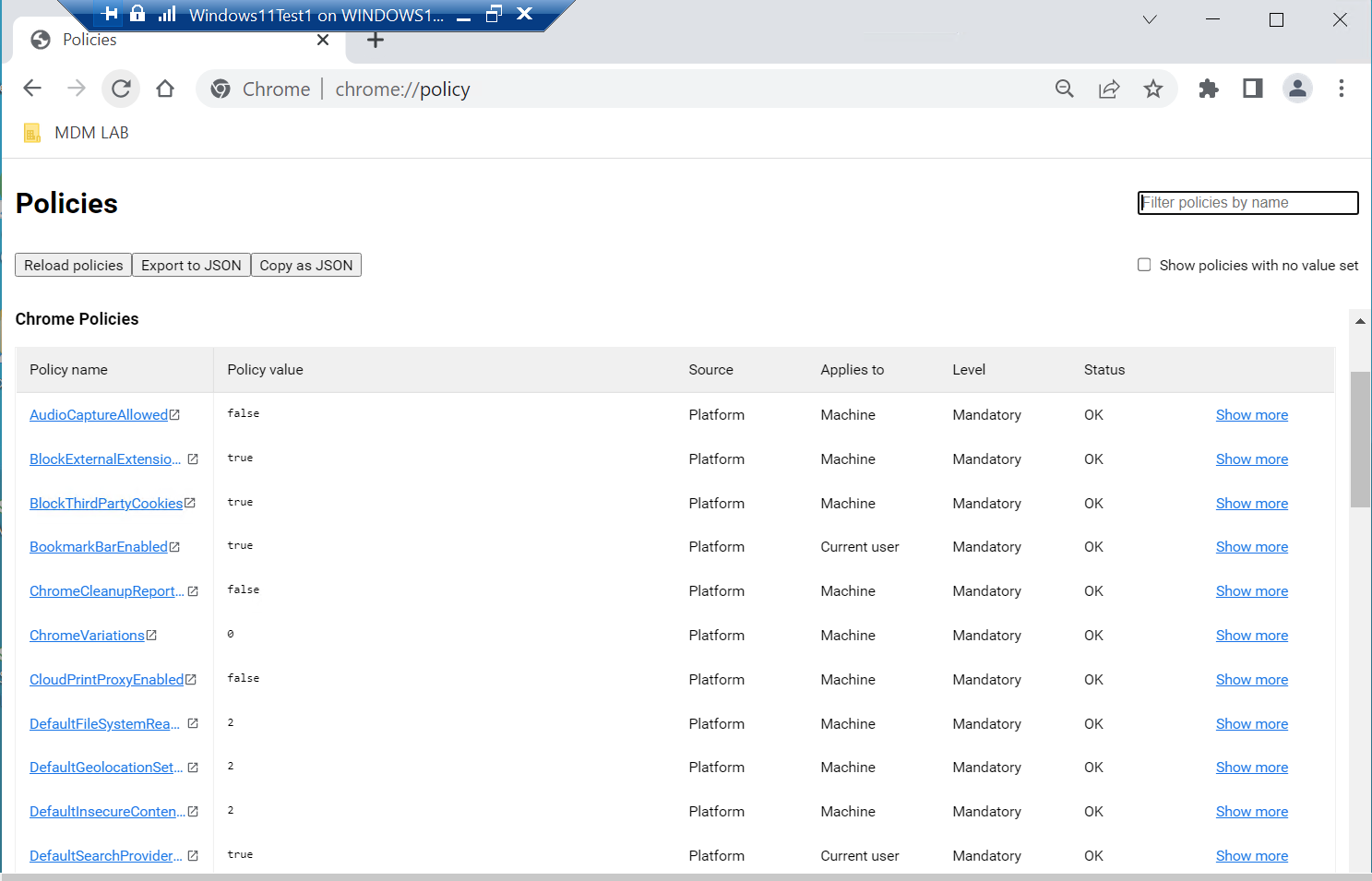The width and height of the screenshot is (1372, 881).
Task: Open the MDM LAB bookmark folder
Action: tap(77, 133)
